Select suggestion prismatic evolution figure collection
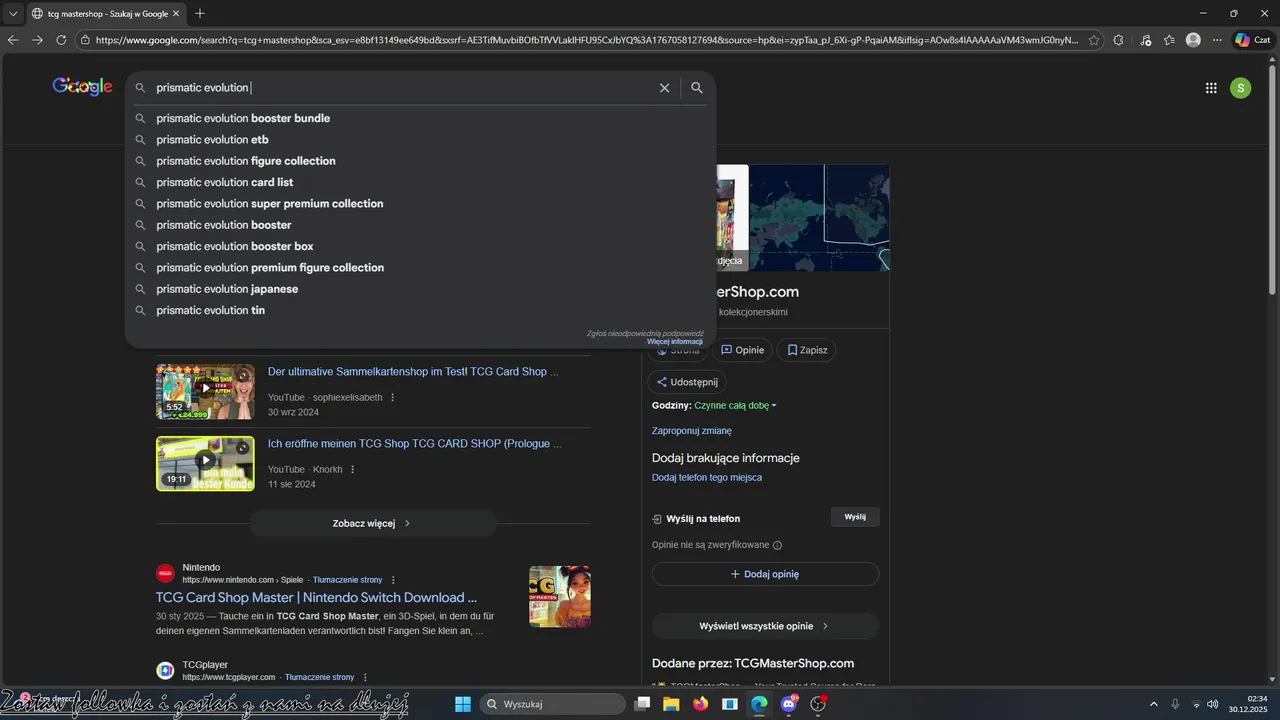Screen dimensions: 1280x720 click(420, 161)
